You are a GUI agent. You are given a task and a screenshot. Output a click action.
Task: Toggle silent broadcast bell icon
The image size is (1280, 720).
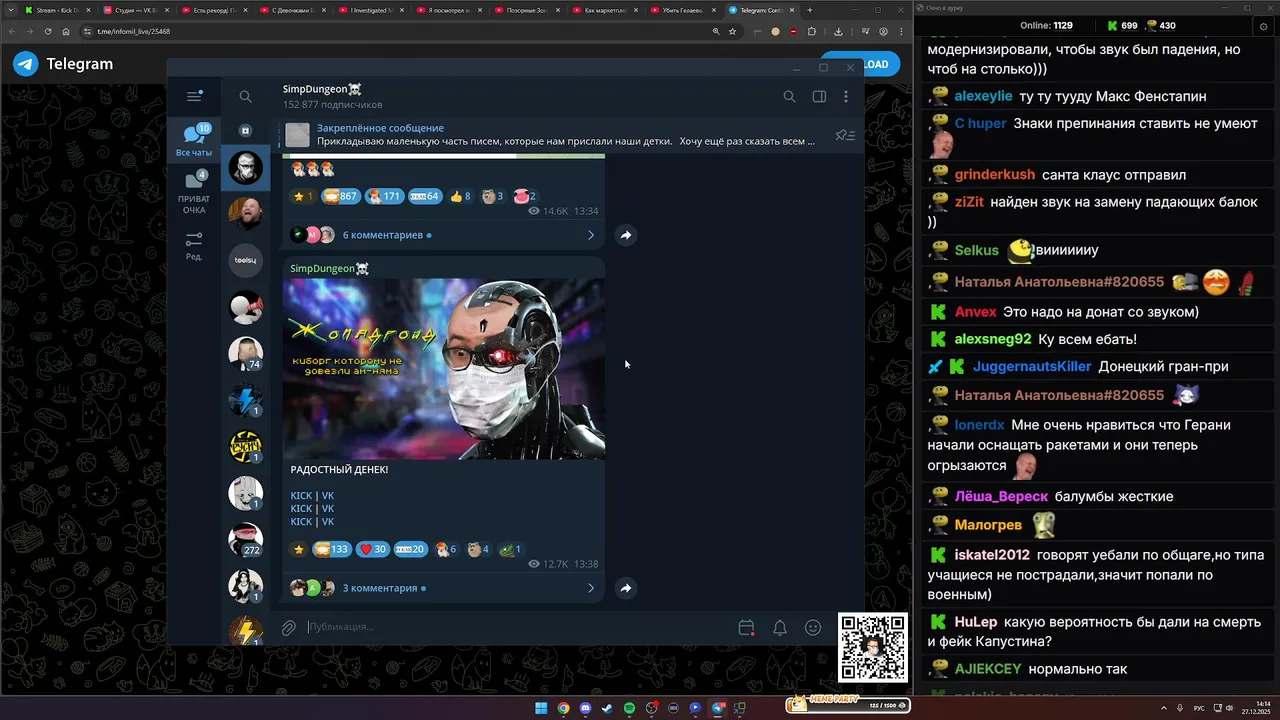pos(780,628)
